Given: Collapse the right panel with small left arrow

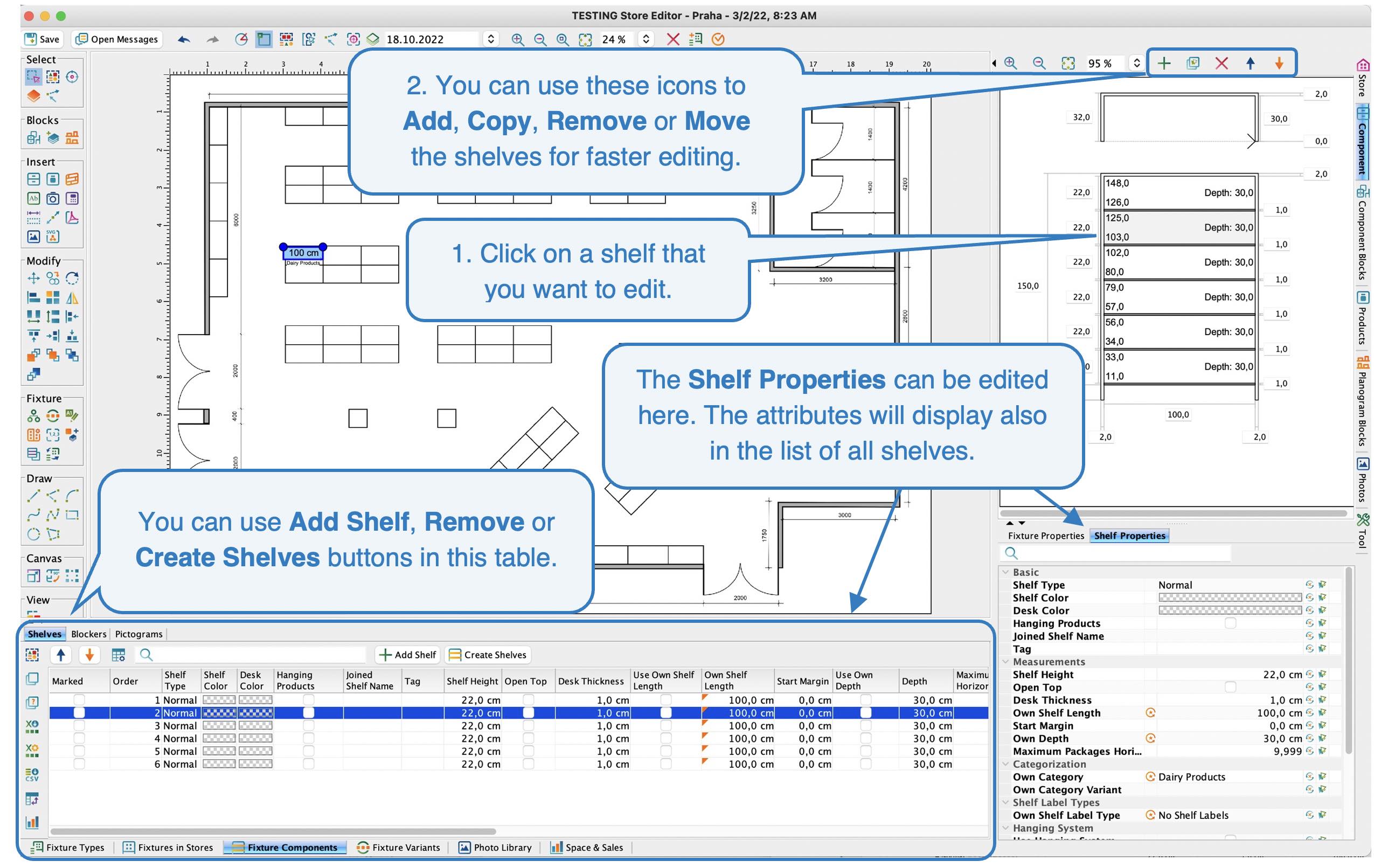Looking at the screenshot, I should [995, 63].
